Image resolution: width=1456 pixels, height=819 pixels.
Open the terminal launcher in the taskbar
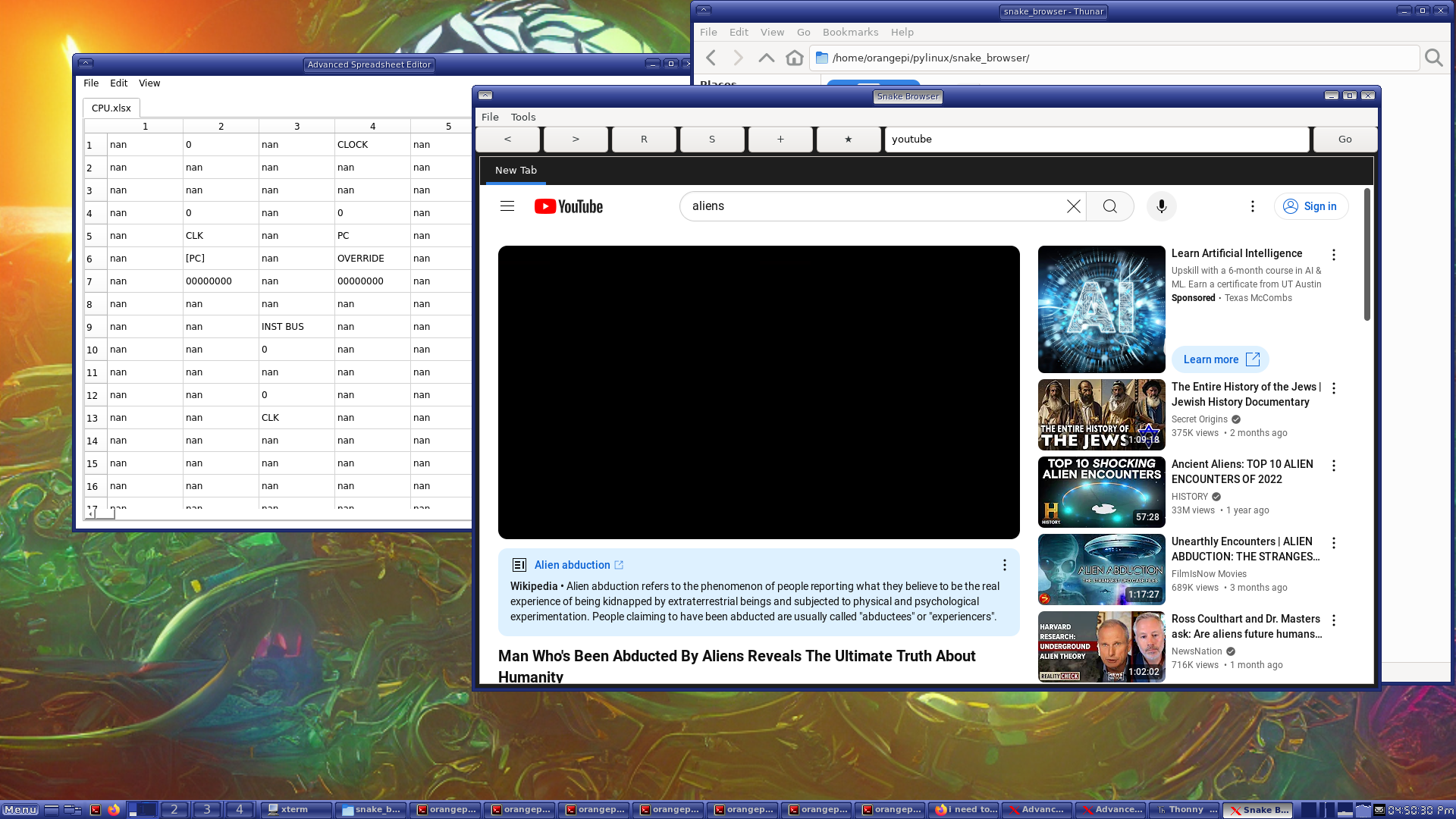[96, 810]
